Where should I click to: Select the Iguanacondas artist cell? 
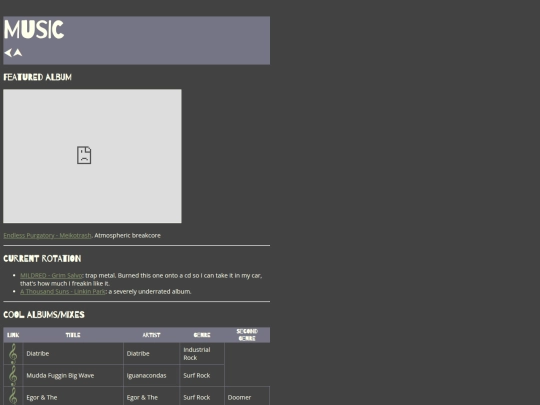(152, 375)
